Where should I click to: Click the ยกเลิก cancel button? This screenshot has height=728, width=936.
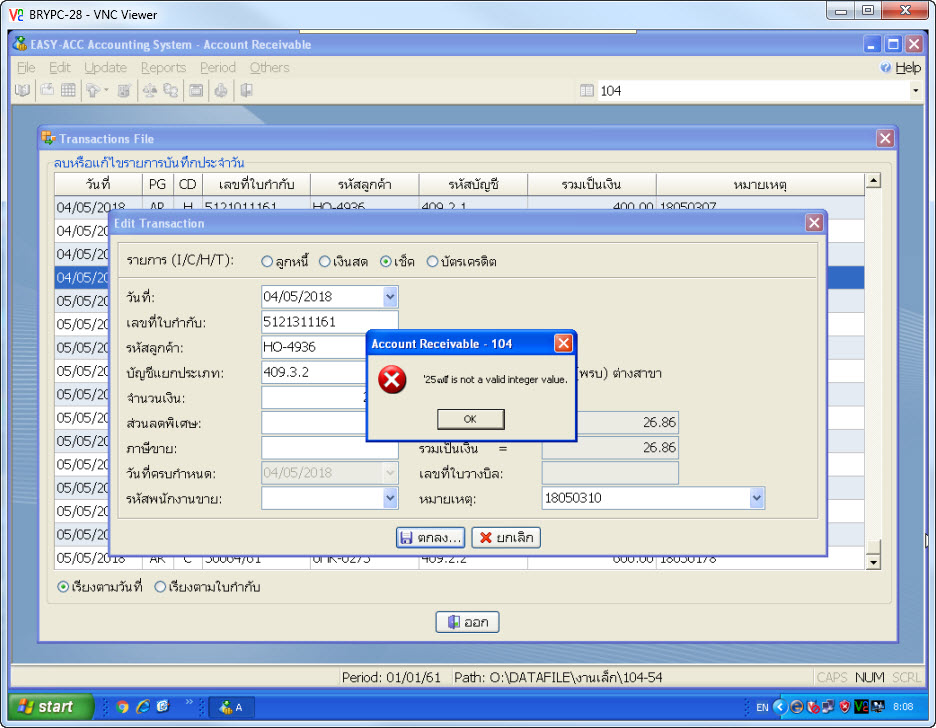506,538
